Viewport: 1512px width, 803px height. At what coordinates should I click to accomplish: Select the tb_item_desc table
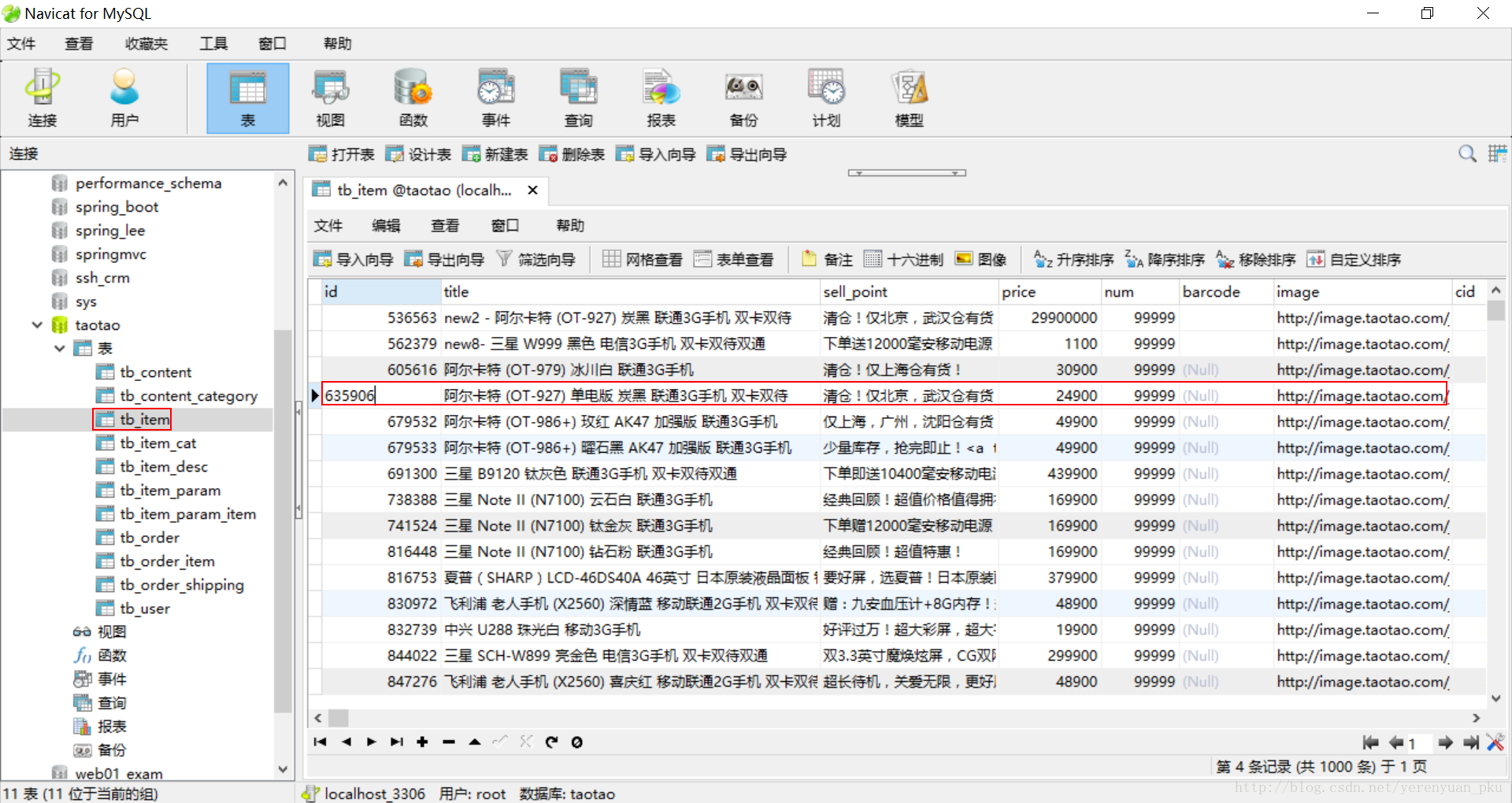click(x=163, y=466)
